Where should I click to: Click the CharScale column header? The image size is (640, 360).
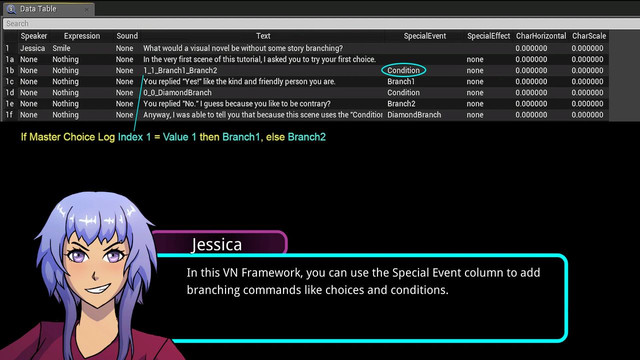tap(589, 36)
